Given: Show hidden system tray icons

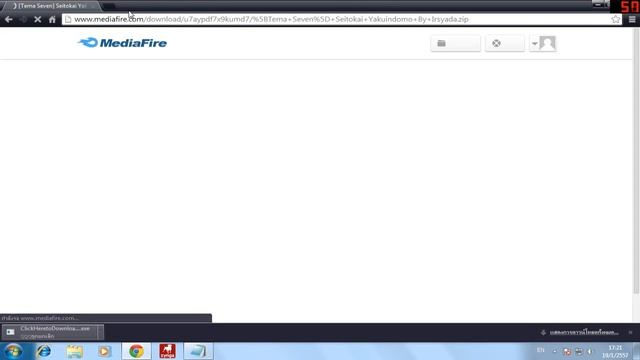Looking at the screenshot, I should 554,351.
